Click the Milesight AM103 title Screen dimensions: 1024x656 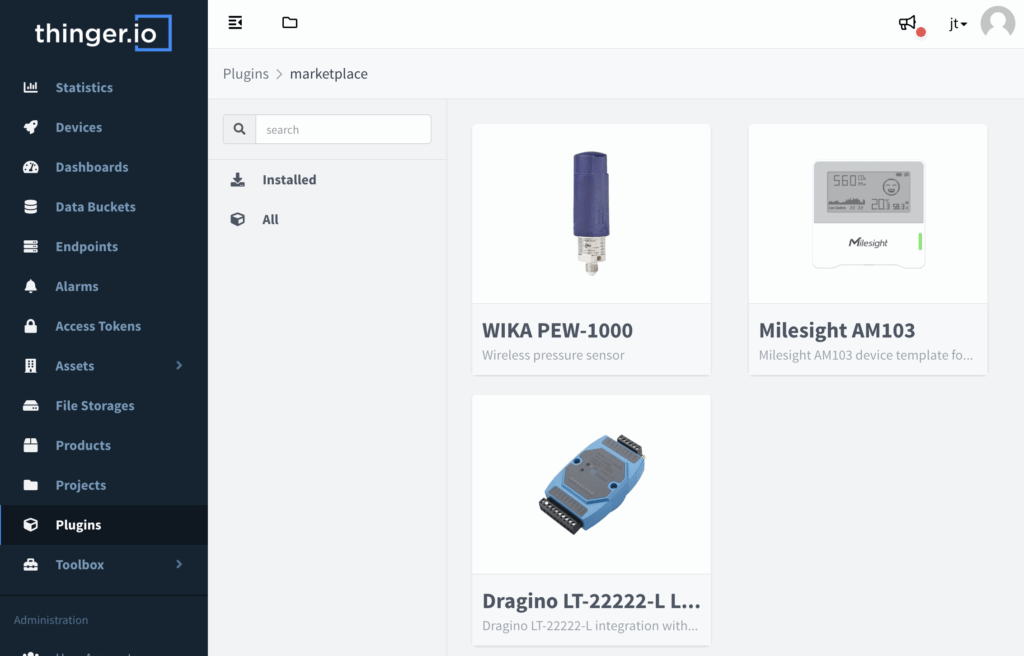pos(837,331)
